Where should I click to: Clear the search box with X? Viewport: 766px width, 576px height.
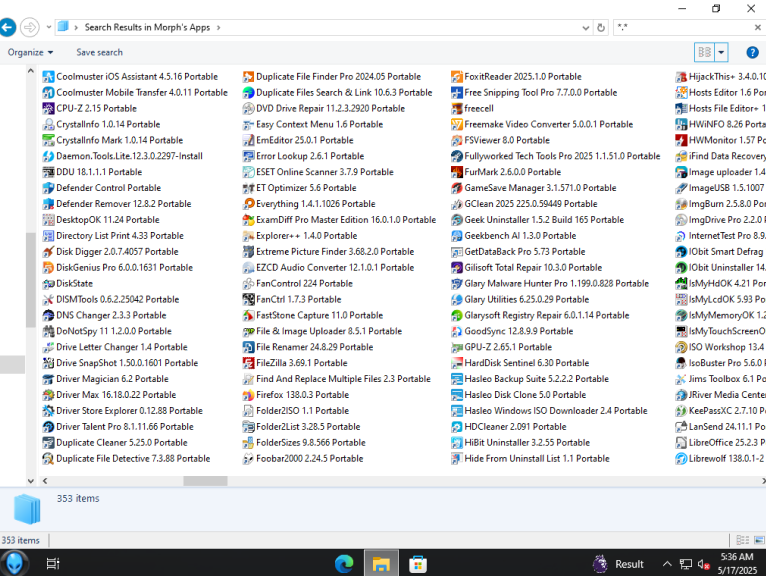(x=757, y=28)
